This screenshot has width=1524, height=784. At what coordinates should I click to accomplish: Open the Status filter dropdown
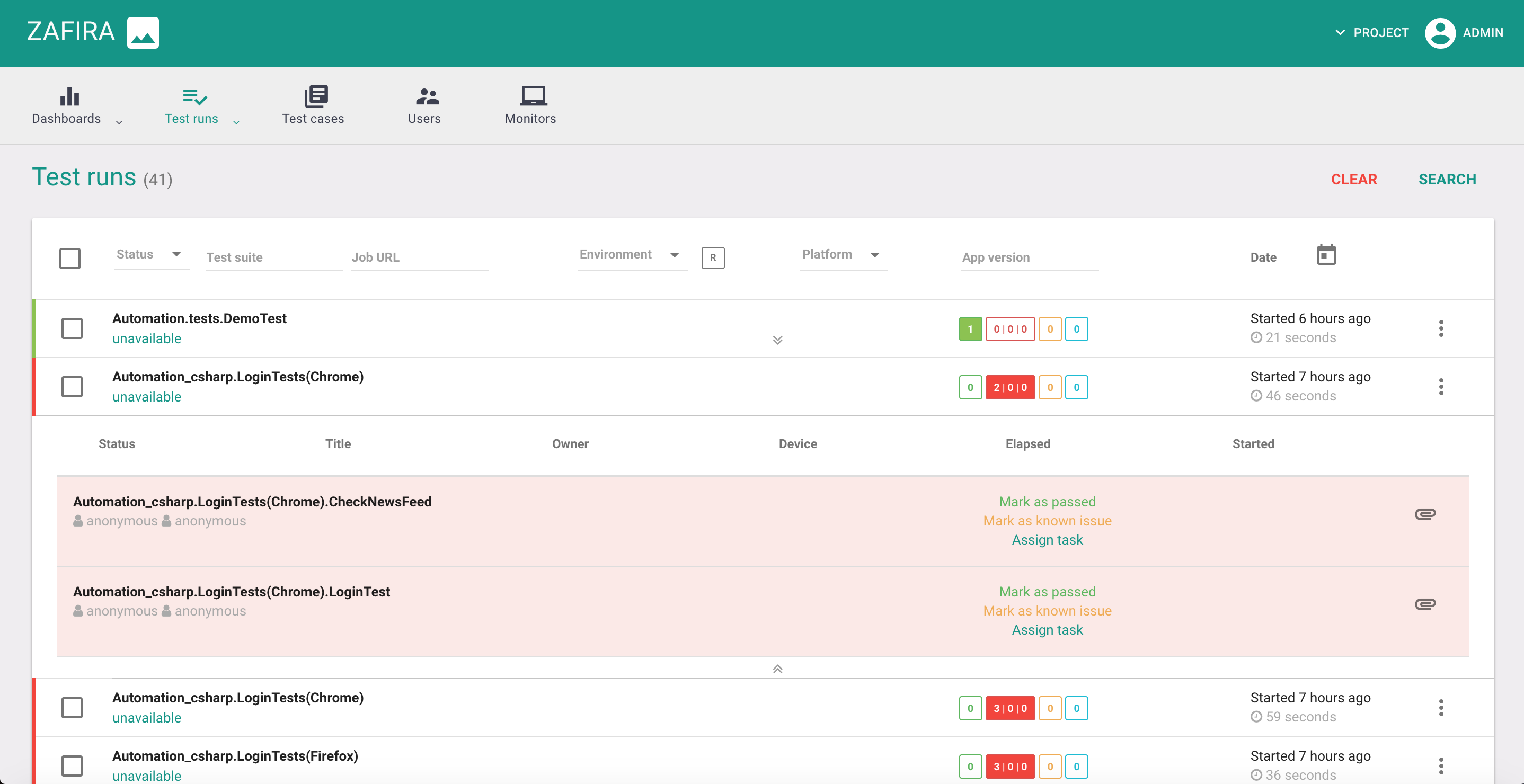[x=150, y=255]
